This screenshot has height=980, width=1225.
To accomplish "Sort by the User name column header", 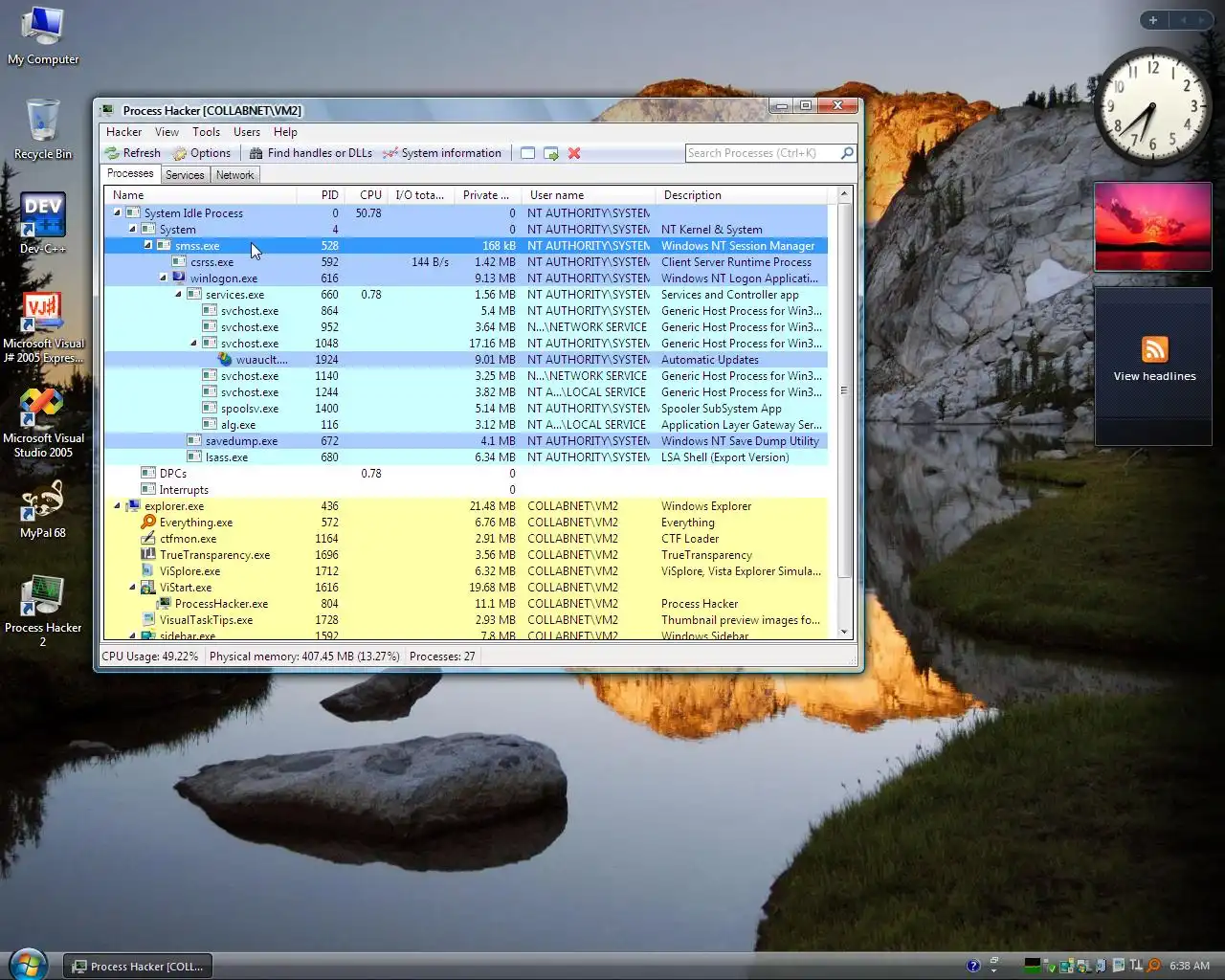I will point(589,195).
